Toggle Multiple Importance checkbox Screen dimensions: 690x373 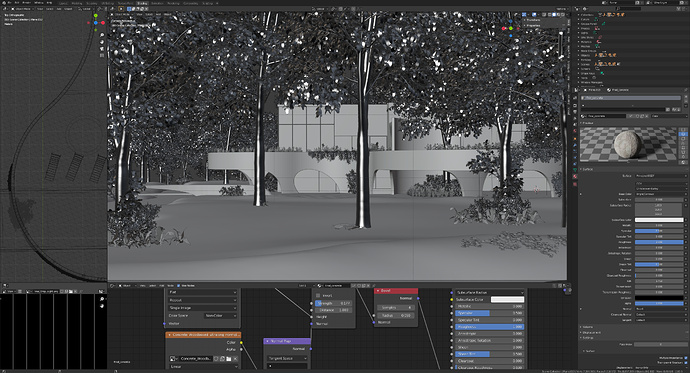click(x=686, y=358)
